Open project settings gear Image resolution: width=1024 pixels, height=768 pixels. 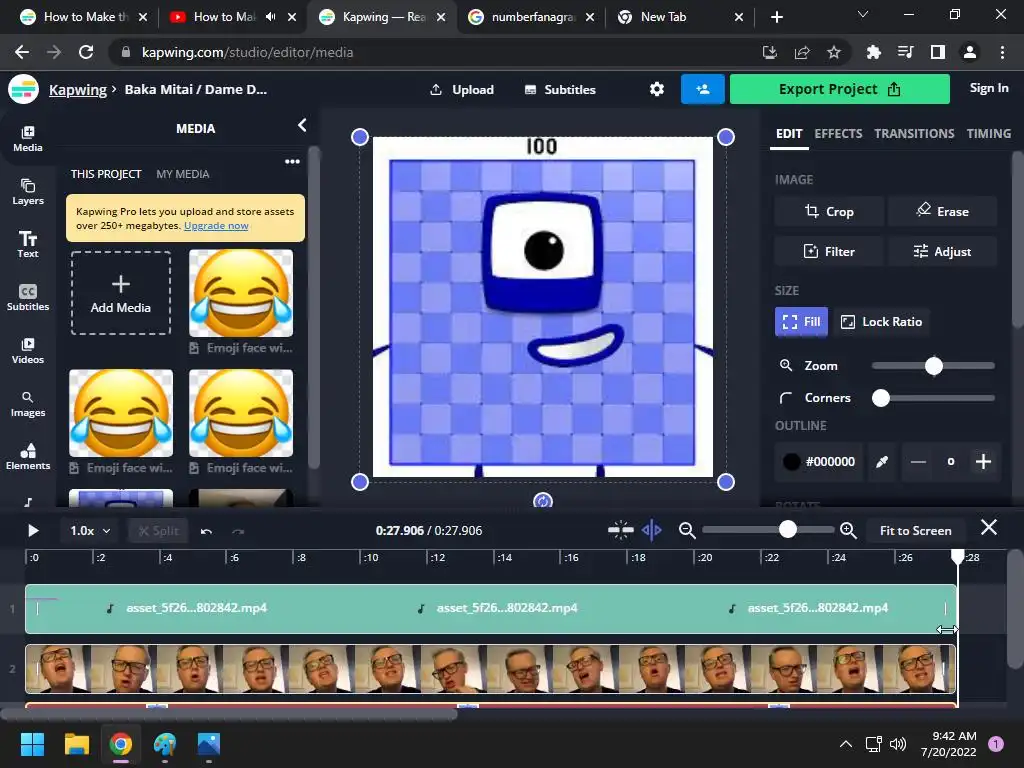click(656, 89)
